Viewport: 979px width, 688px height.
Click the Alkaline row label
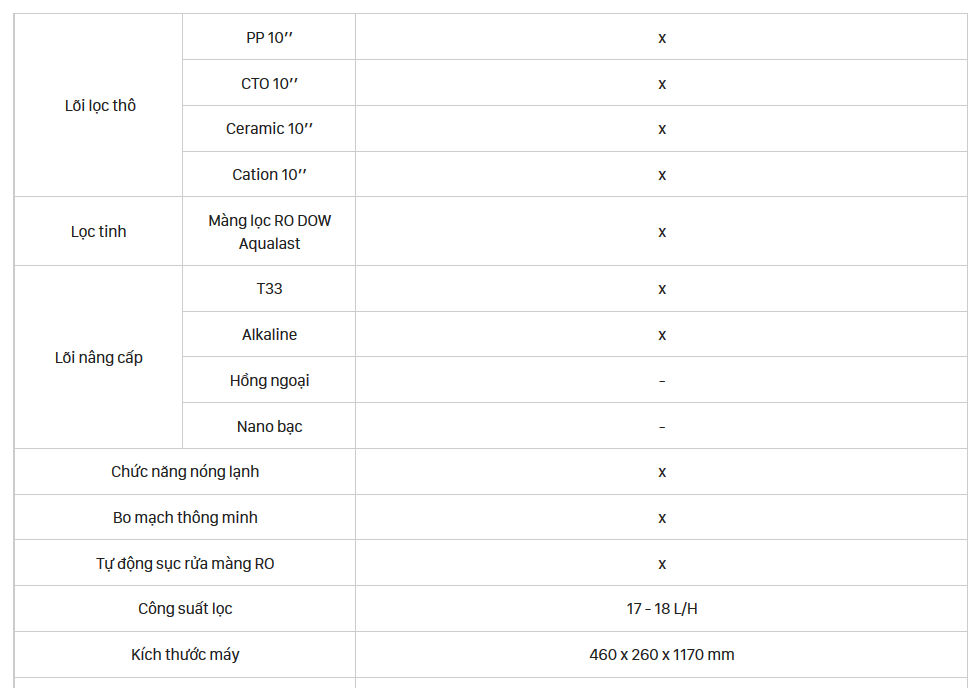pos(269,335)
